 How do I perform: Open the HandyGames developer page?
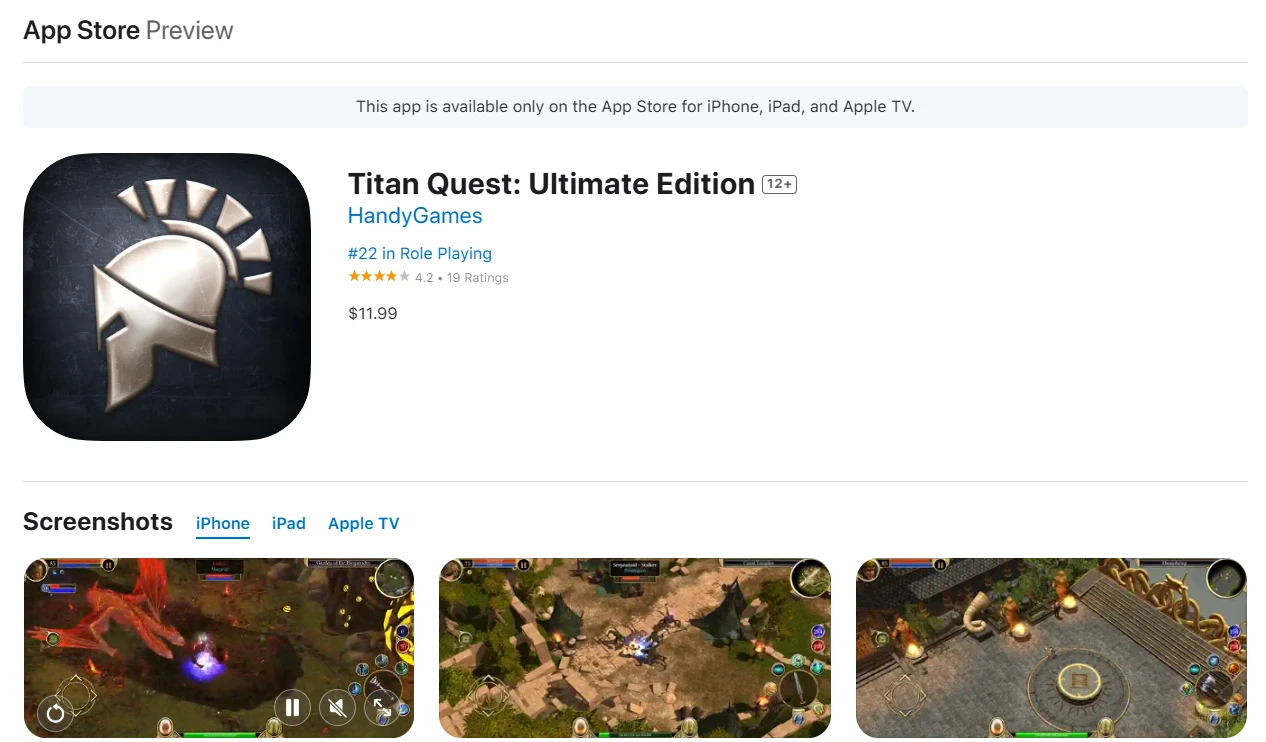[415, 216]
